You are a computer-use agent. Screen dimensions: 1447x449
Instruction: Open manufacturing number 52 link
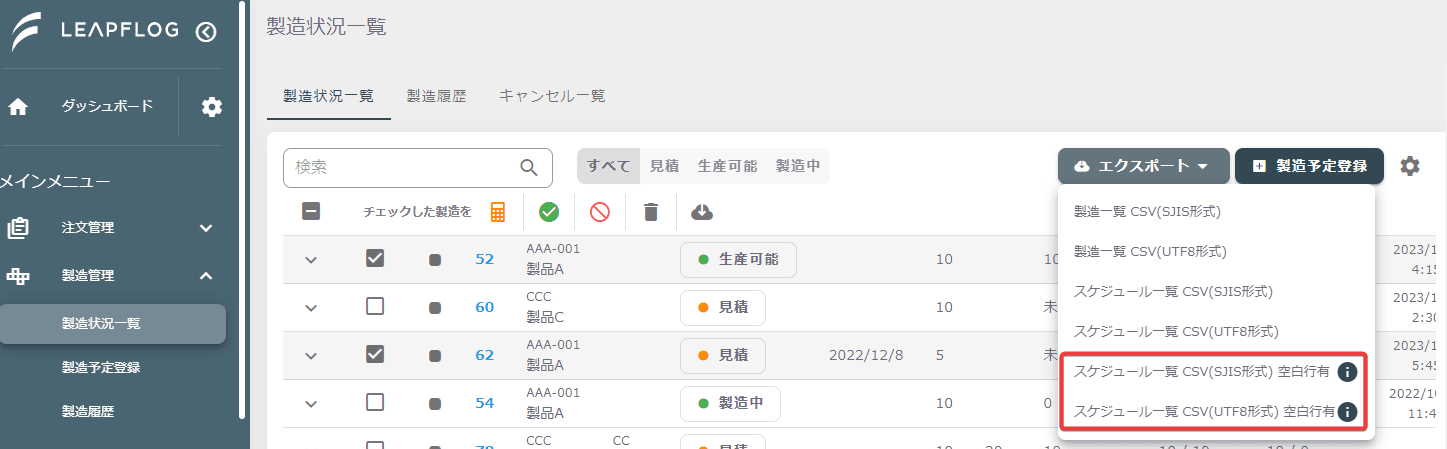click(485, 259)
